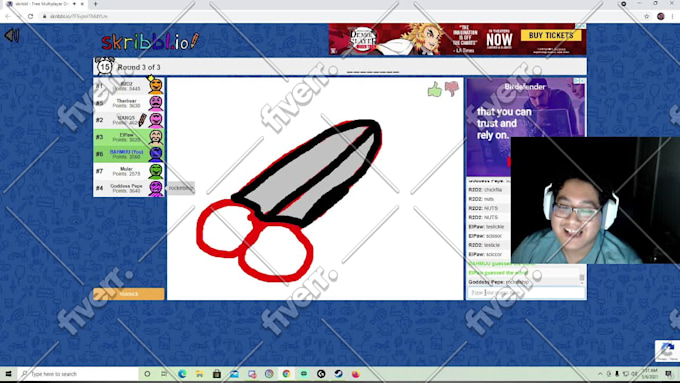Click "BUY TICKETS" in the banner ad
This screenshot has height=383, width=680.
click(551, 35)
